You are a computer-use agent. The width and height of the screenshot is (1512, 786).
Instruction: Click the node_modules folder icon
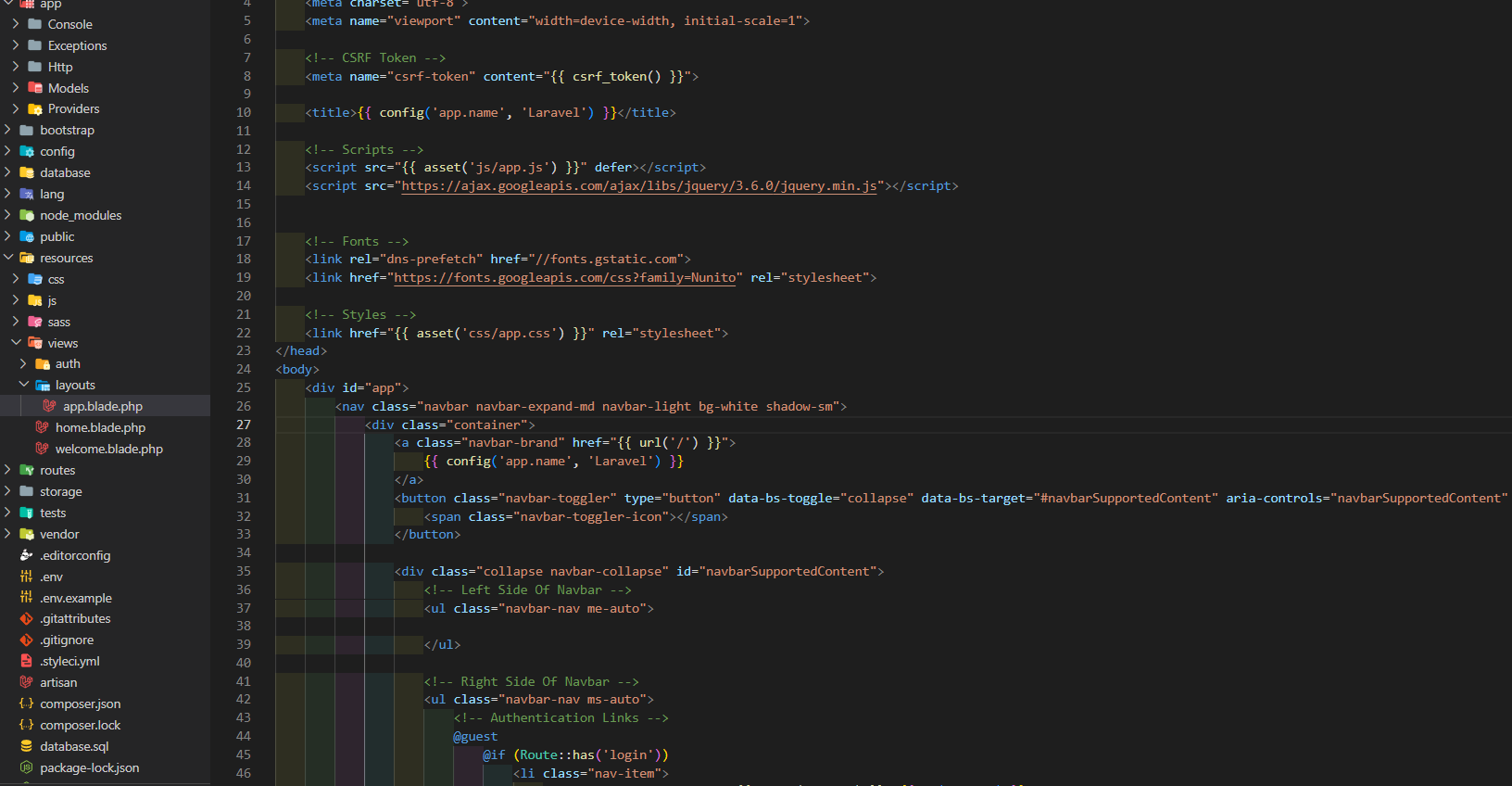(x=27, y=215)
